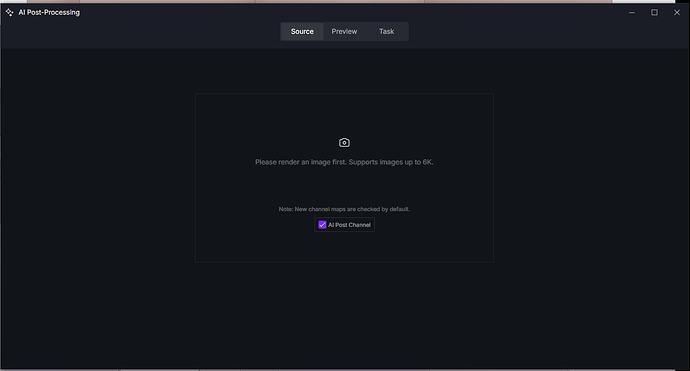Screen dimensions: 690x371
Task: Click the 'Please render an image first' message
Action: pyautogui.click(x=344, y=162)
